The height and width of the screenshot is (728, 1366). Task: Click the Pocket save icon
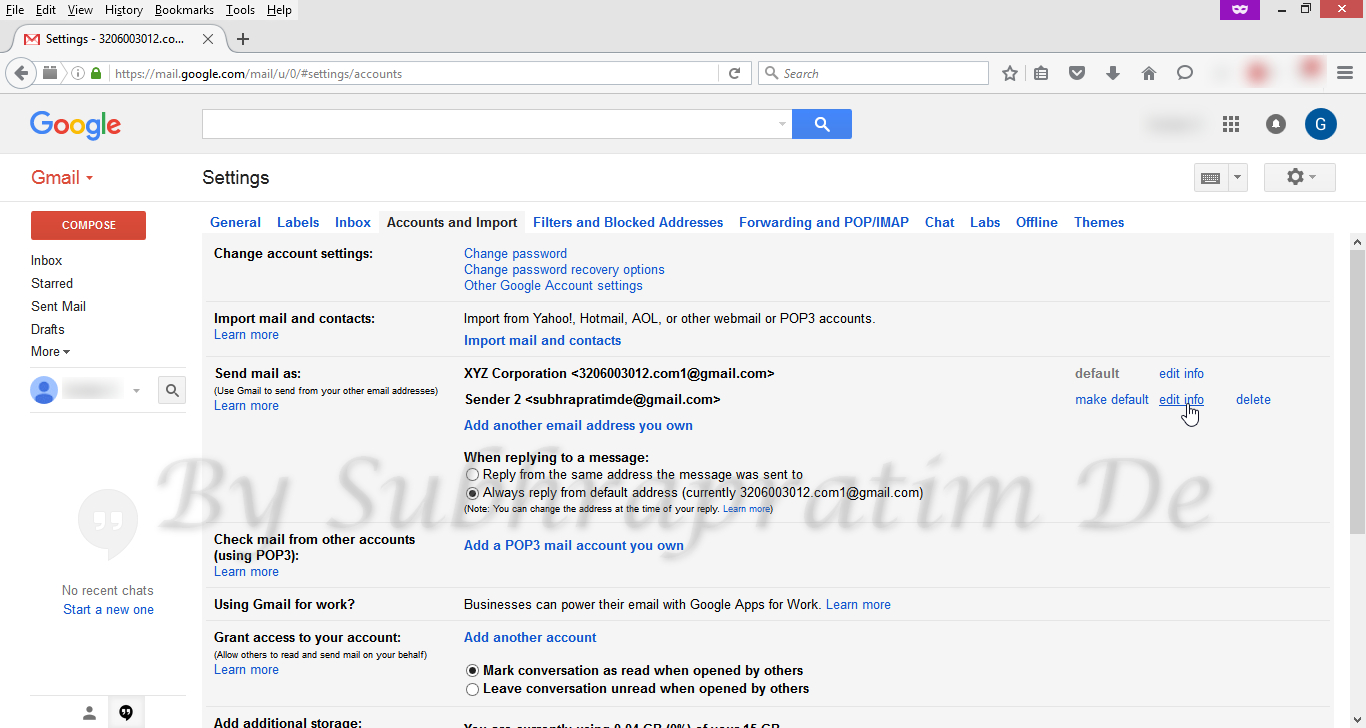pos(1077,73)
